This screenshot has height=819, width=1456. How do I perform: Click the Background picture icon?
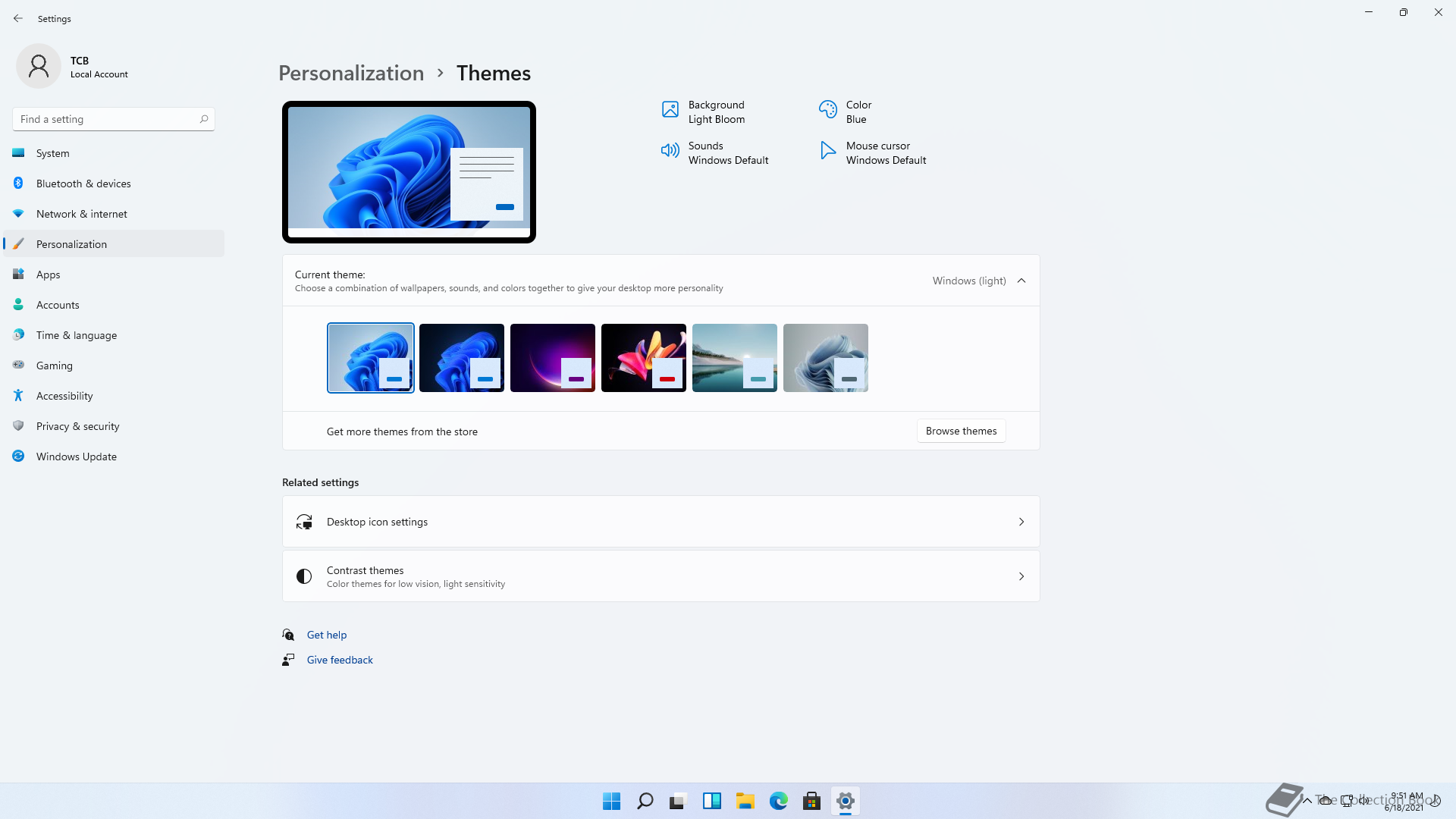670,110
